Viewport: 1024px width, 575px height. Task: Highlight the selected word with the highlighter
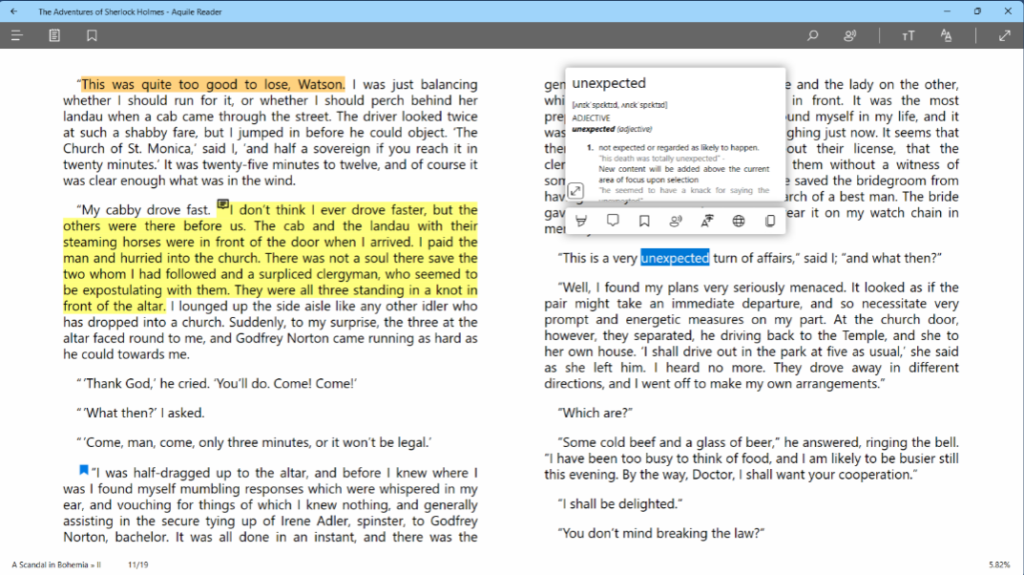(580, 221)
